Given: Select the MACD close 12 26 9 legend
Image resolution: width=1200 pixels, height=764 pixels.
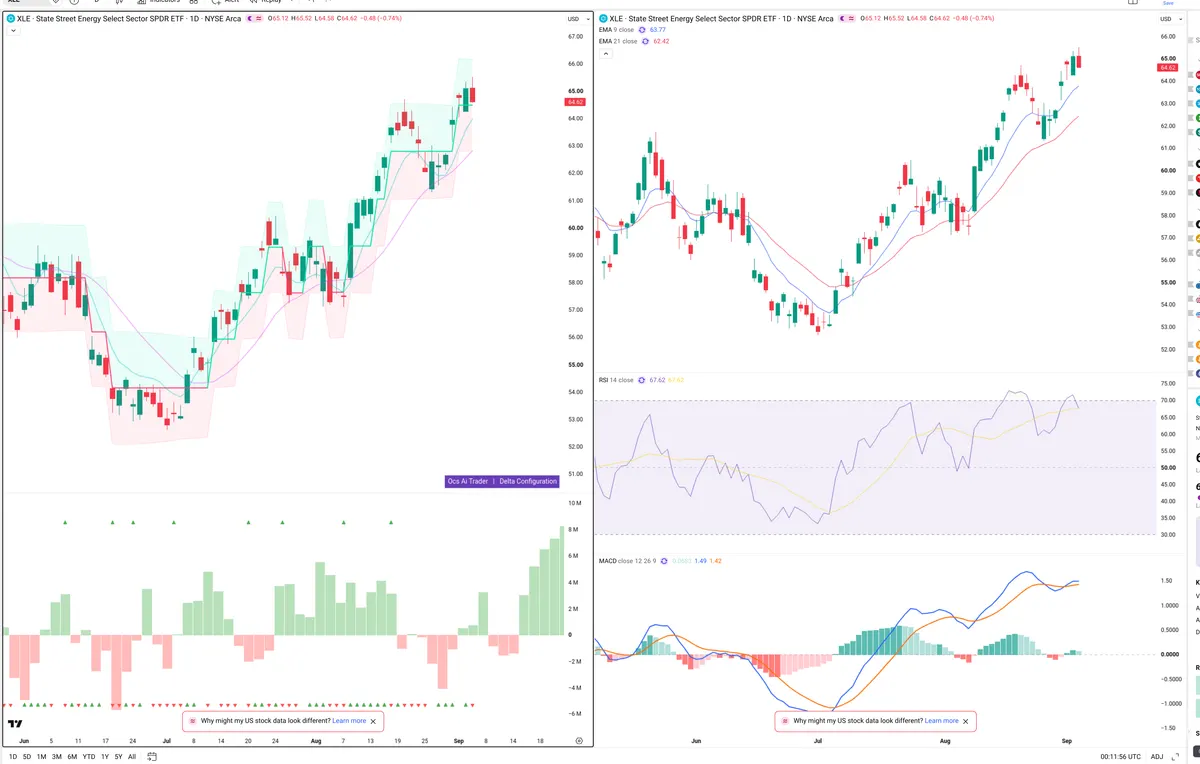Looking at the screenshot, I should point(626,561).
